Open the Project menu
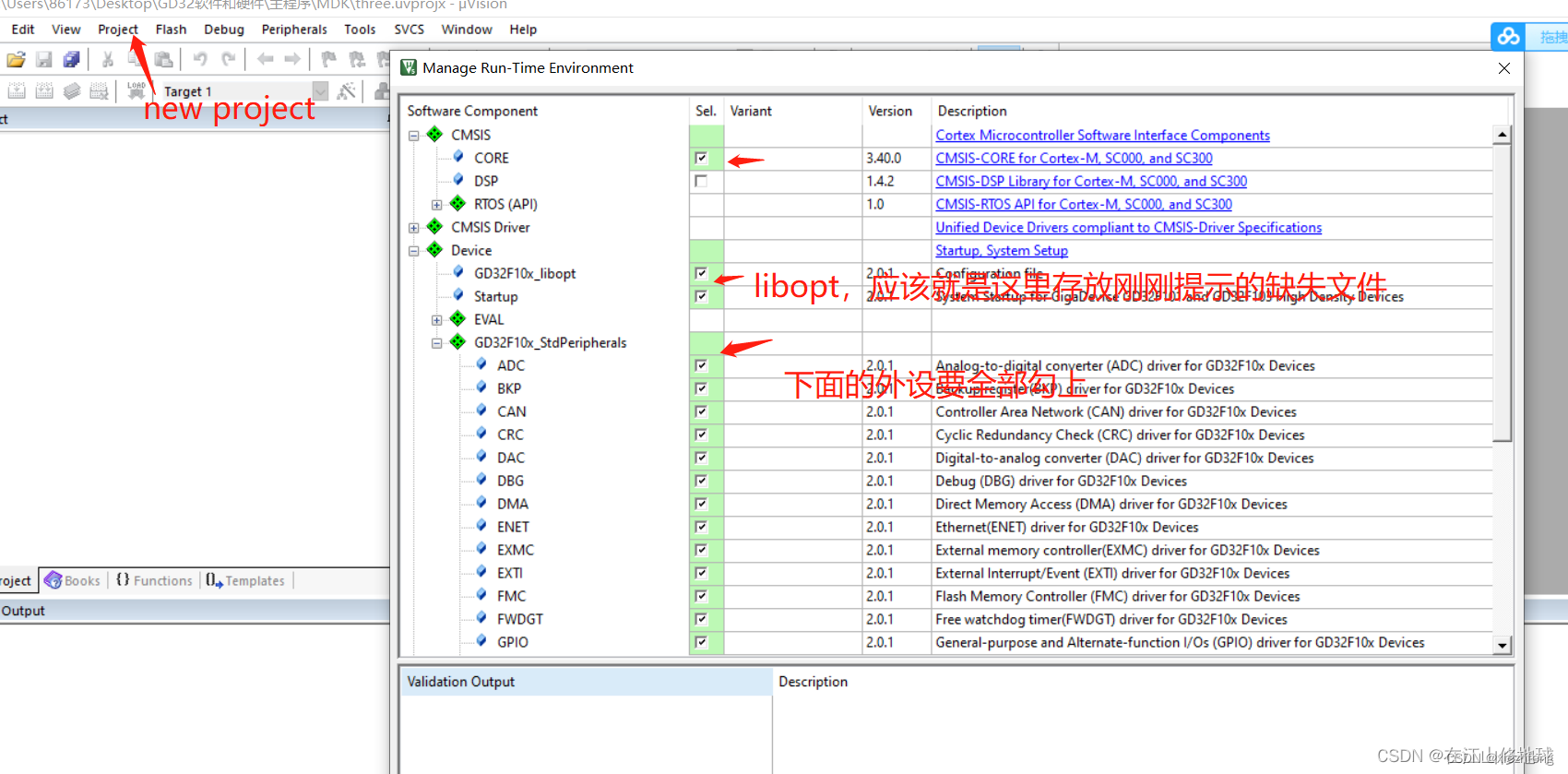Screen dimensions: 1568x774 pos(118,30)
